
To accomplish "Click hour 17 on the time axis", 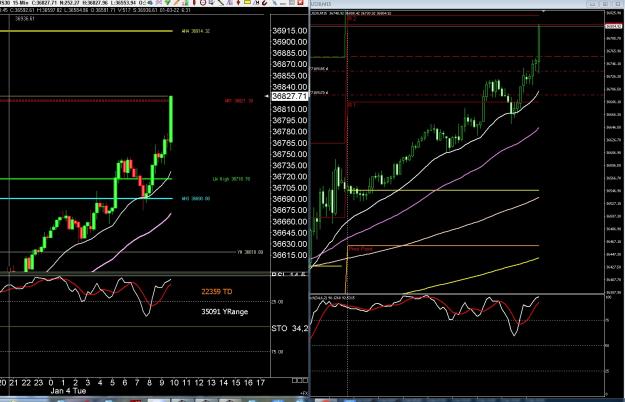I will click(x=260, y=382).
